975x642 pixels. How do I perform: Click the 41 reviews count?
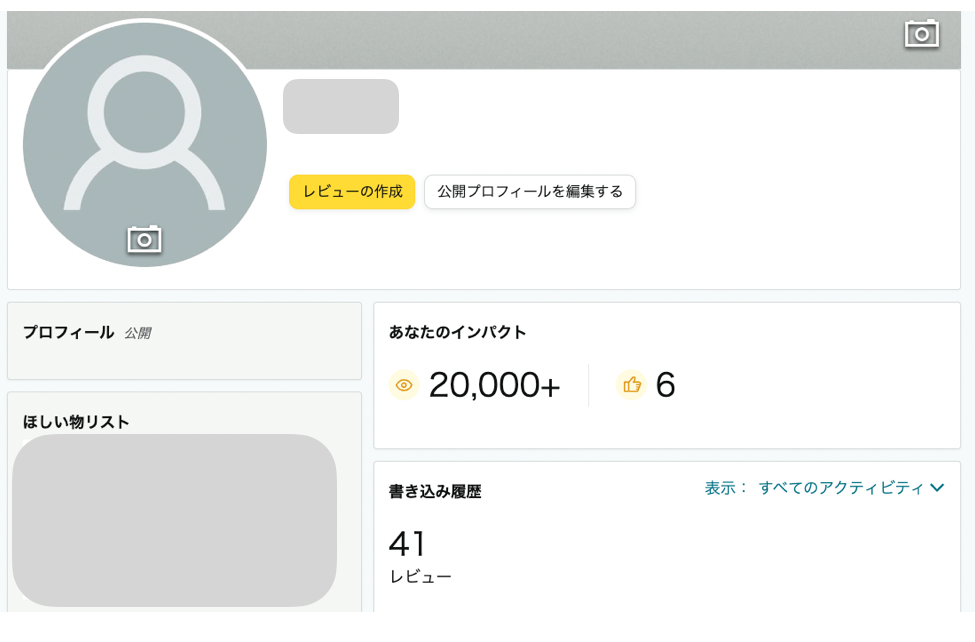(407, 544)
